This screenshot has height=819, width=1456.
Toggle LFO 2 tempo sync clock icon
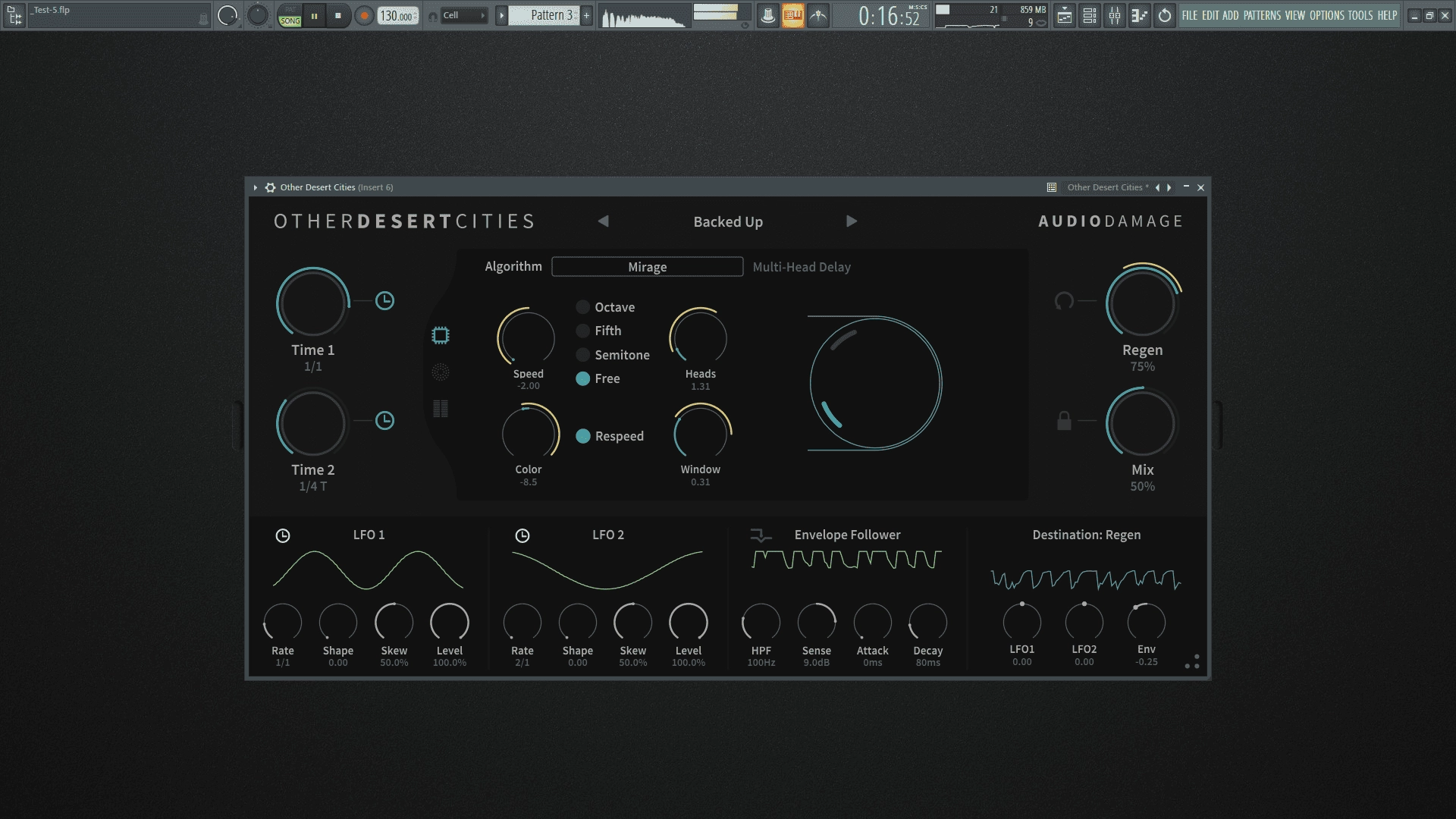tap(522, 536)
